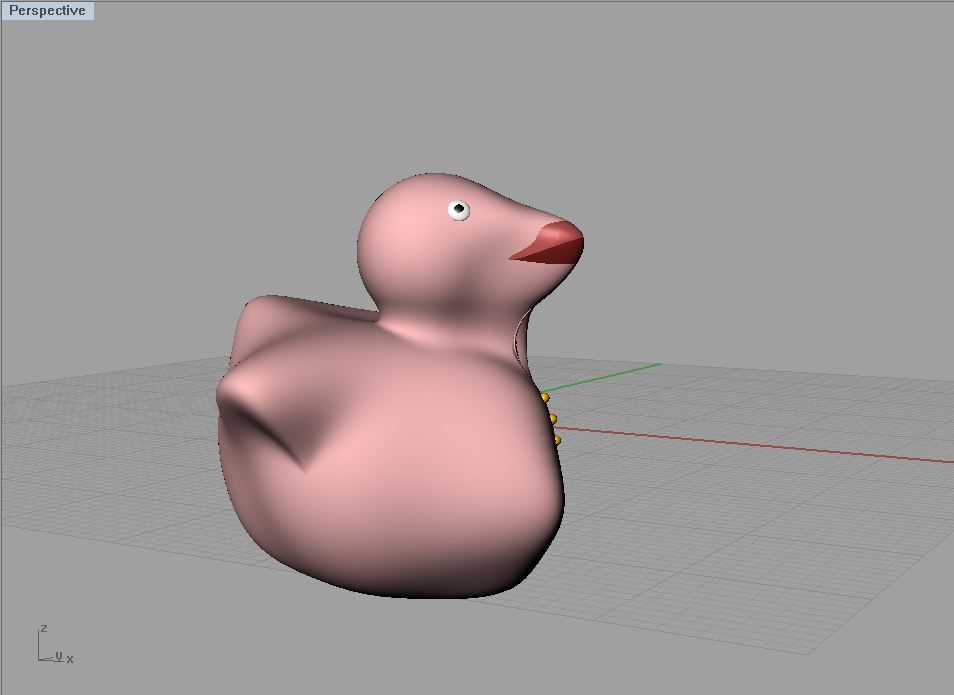Click the y label on world axes icon

point(58,656)
